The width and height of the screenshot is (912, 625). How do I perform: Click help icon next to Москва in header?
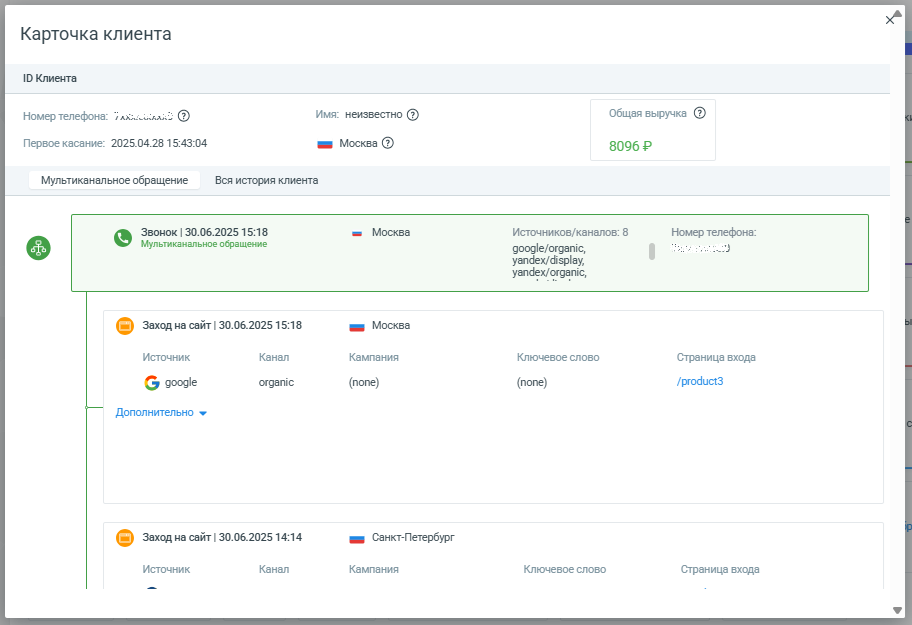pos(388,142)
